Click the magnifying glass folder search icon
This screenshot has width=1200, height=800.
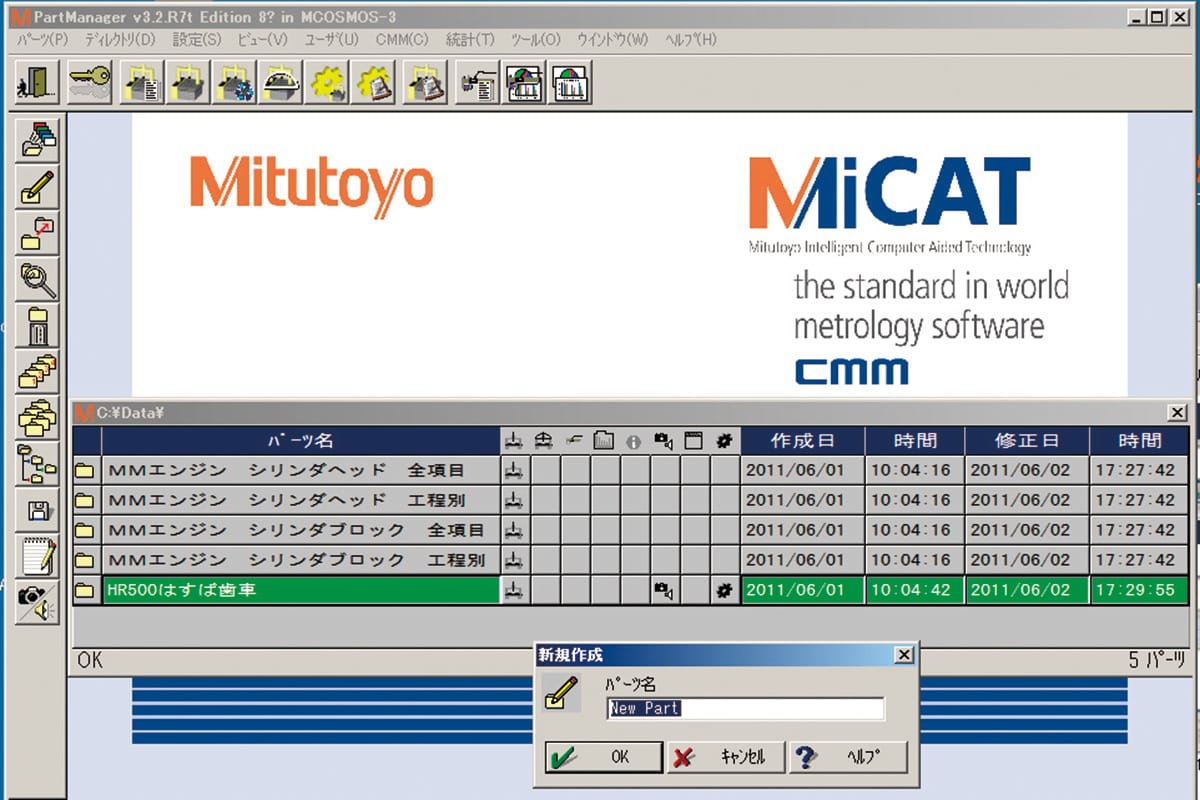point(38,279)
